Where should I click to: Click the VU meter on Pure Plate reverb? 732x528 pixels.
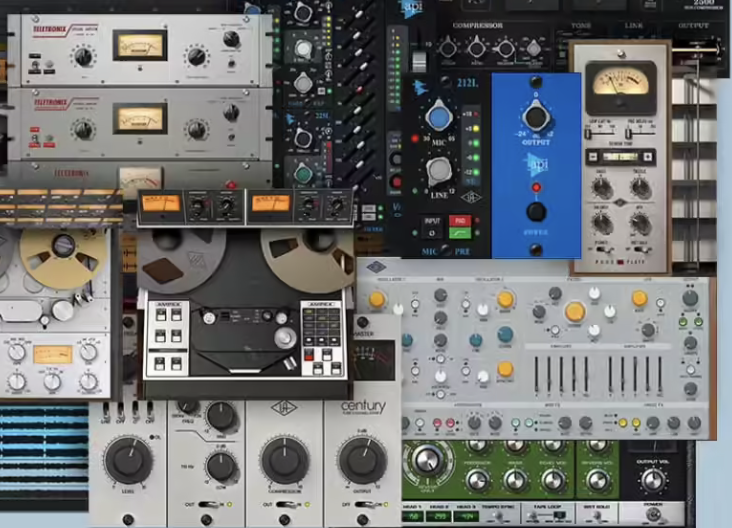620,86
